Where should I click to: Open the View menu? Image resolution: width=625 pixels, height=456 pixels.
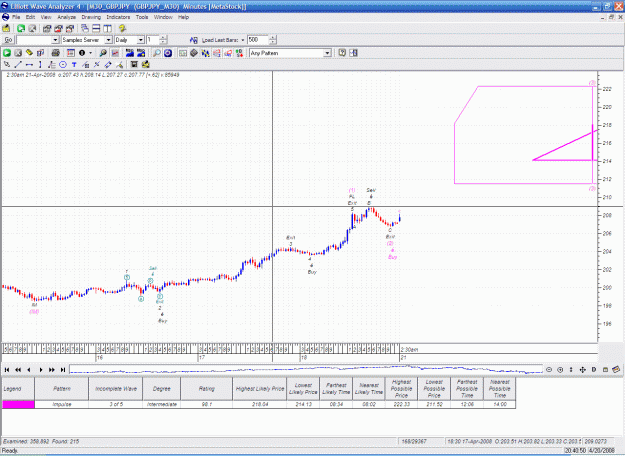point(46,17)
